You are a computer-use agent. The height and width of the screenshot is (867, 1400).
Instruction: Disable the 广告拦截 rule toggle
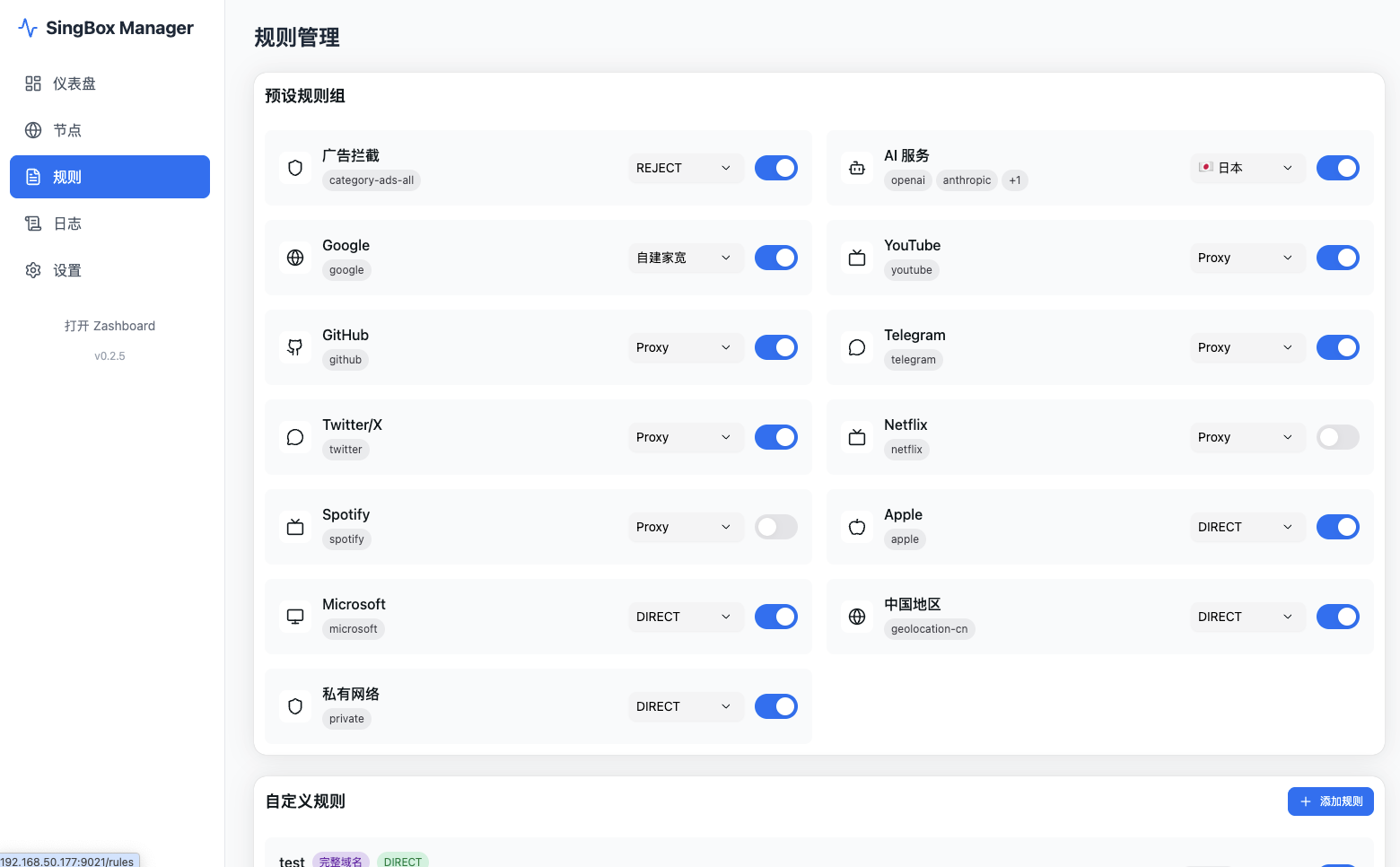pos(776,168)
